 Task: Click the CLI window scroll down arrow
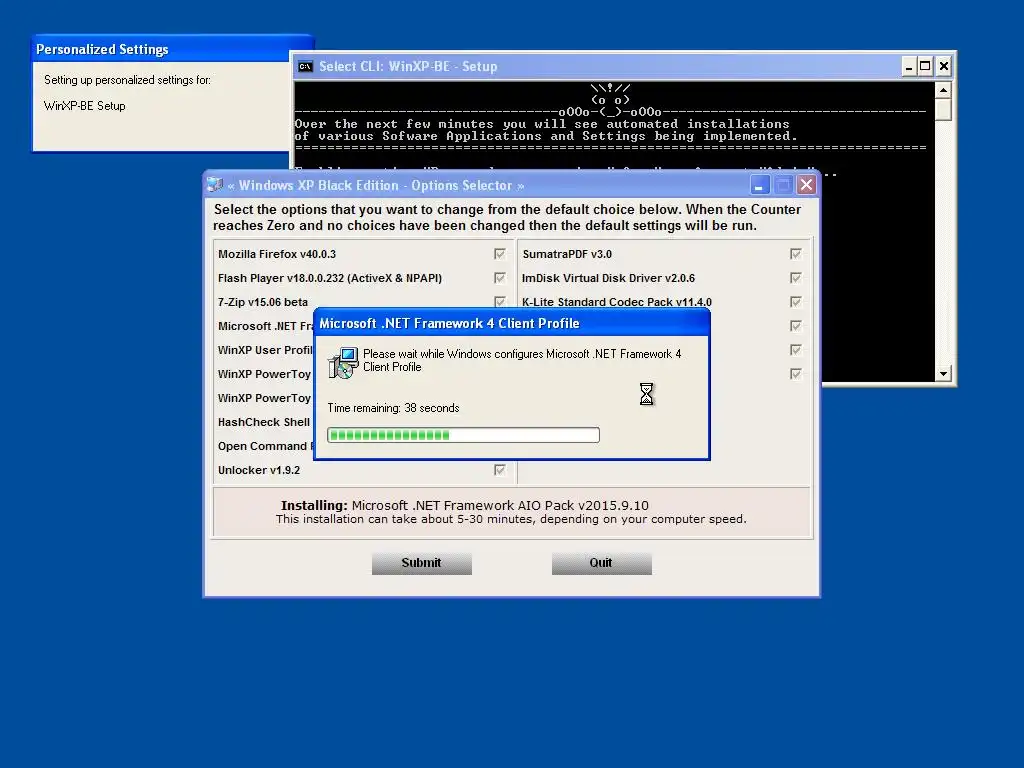pos(943,374)
